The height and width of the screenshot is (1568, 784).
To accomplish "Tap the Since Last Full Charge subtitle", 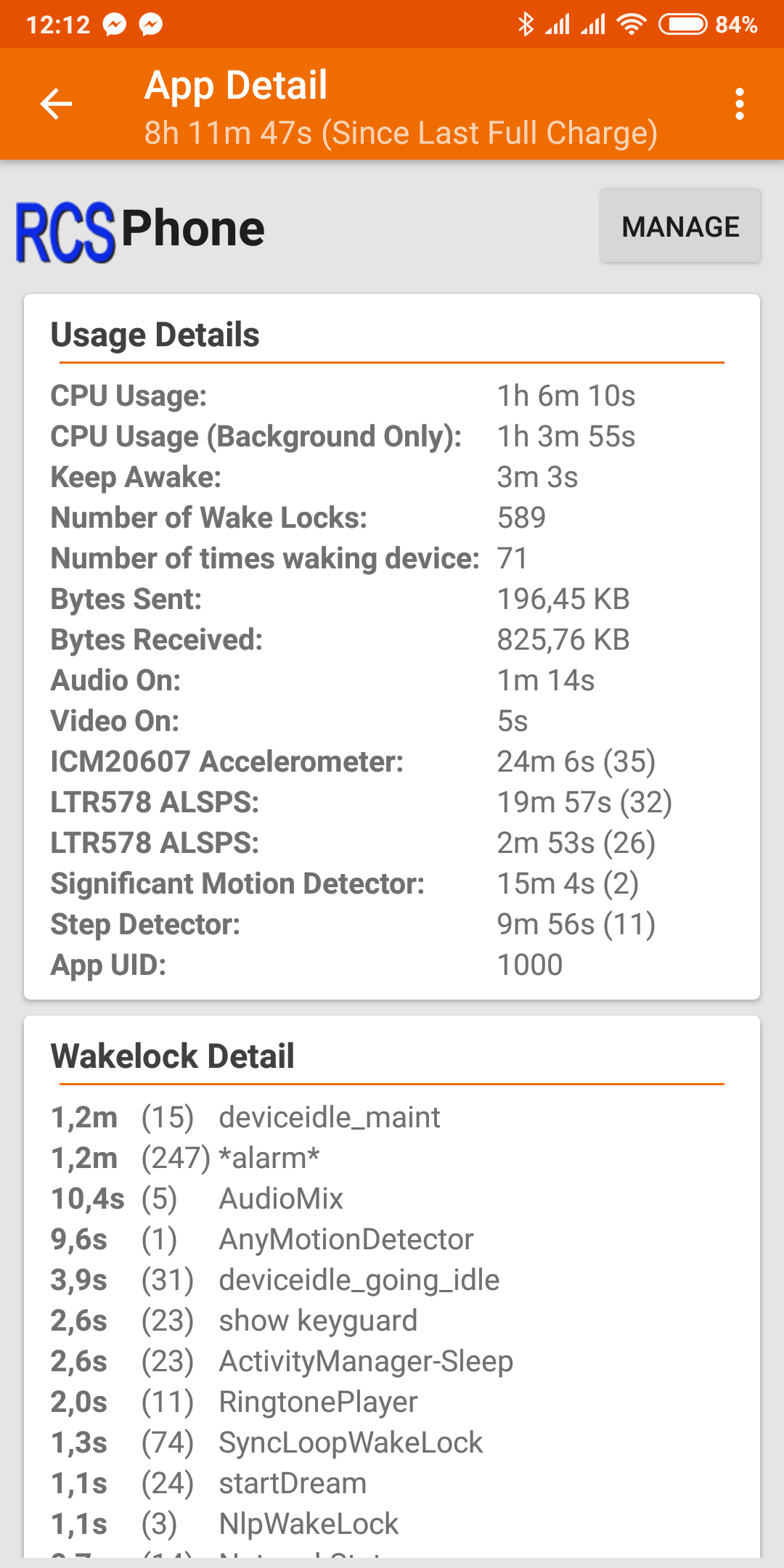I will pos(401,134).
